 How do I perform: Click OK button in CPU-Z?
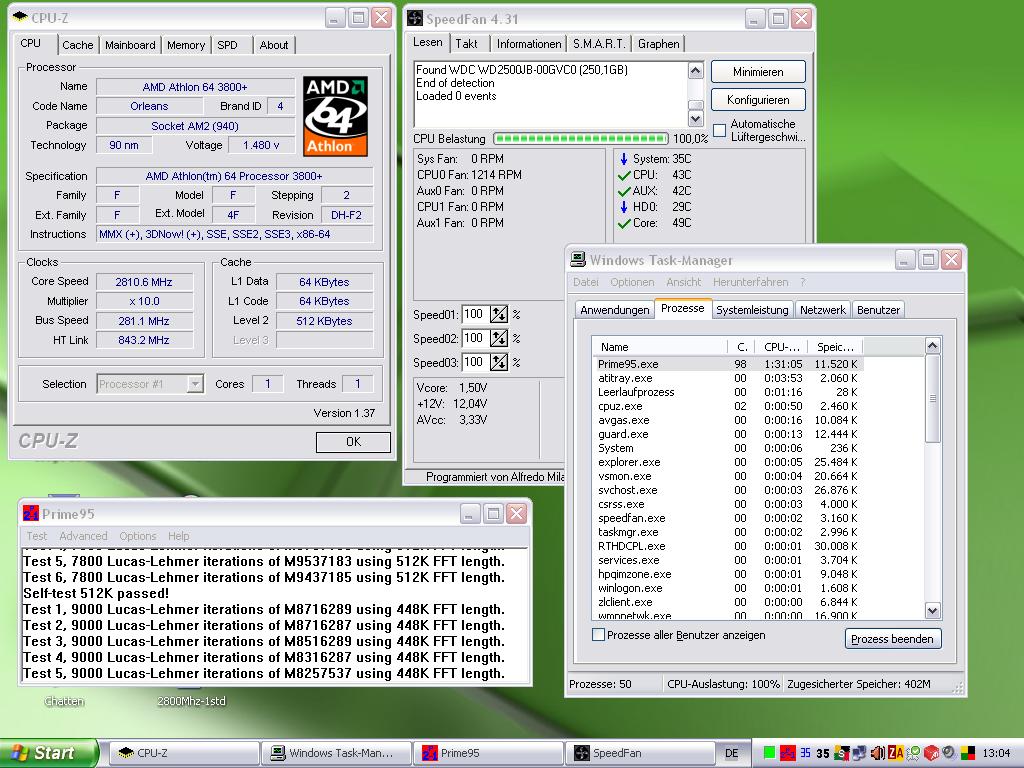(x=353, y=442)
